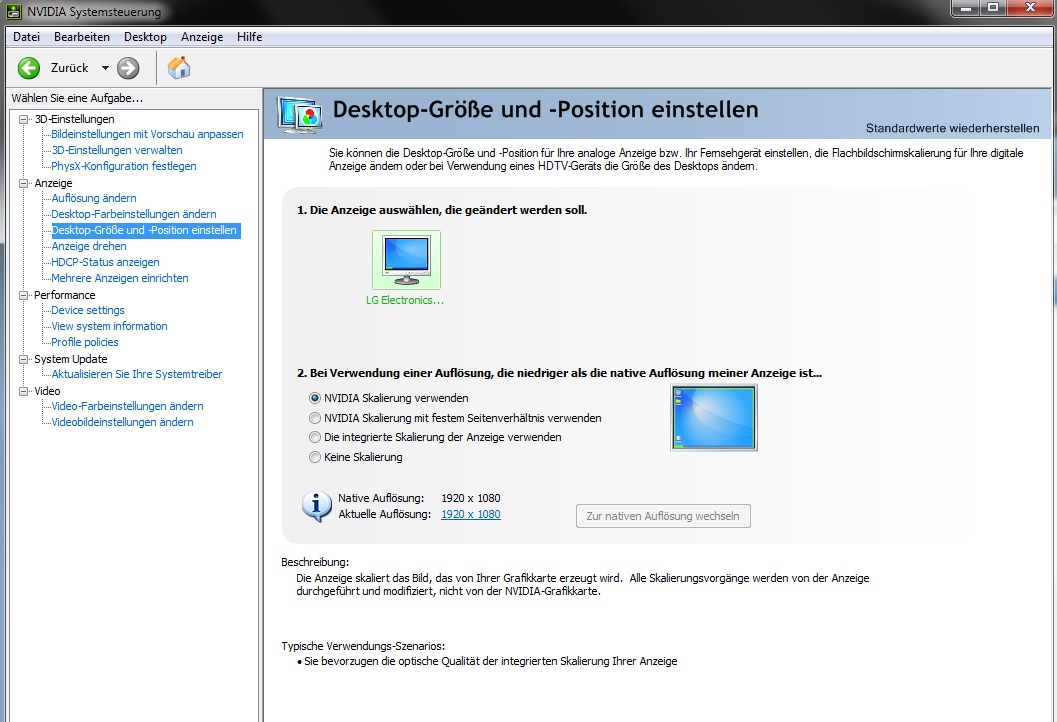Click the Performance category label

point(65,295)
